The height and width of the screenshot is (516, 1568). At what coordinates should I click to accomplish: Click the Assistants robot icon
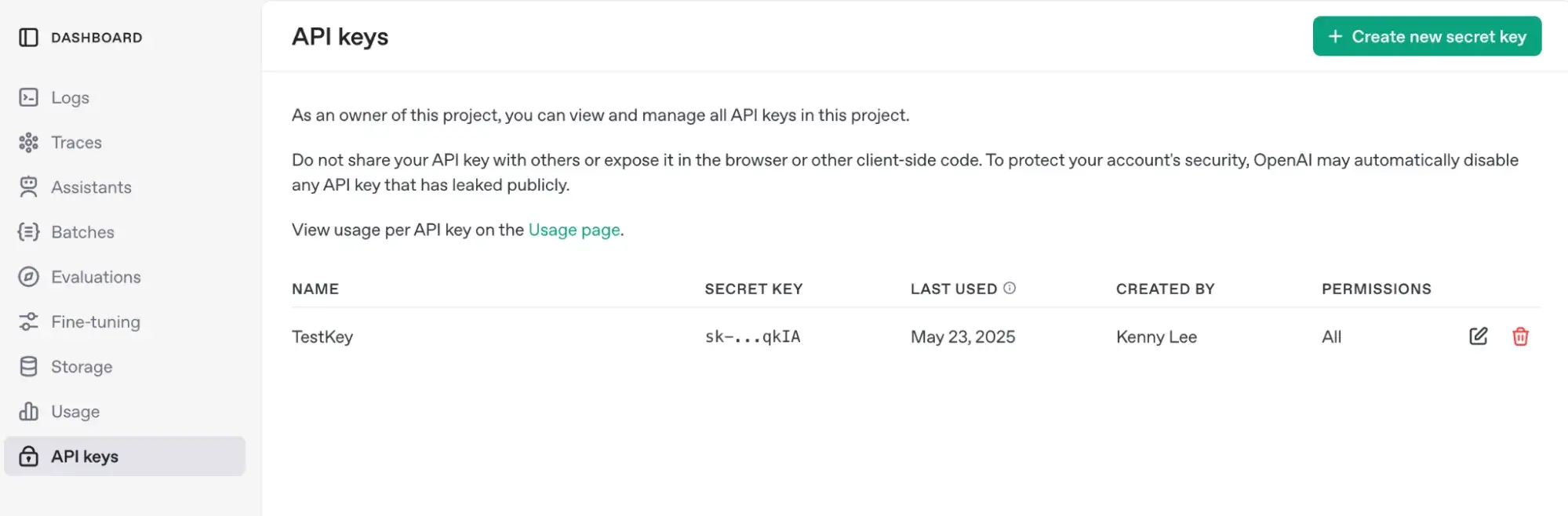[28, 187]
